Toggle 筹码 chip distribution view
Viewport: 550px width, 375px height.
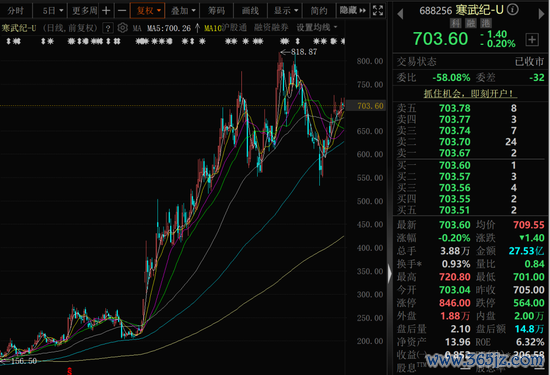(216, 11)
